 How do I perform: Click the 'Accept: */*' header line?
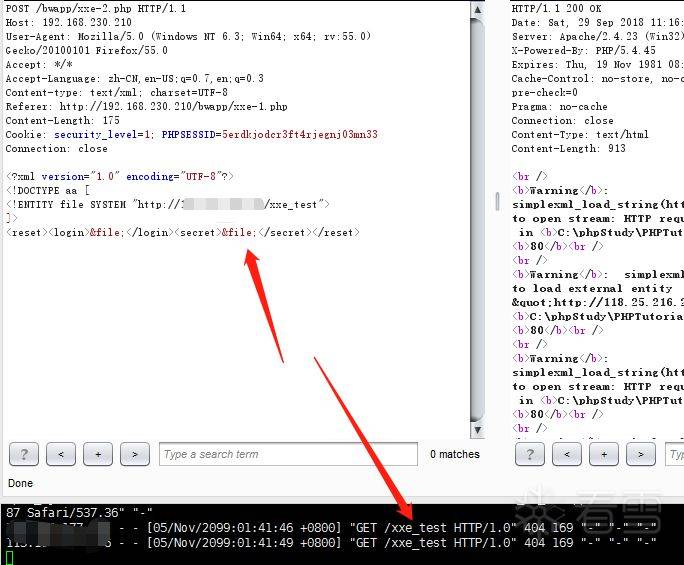click(x=39, y=65)
